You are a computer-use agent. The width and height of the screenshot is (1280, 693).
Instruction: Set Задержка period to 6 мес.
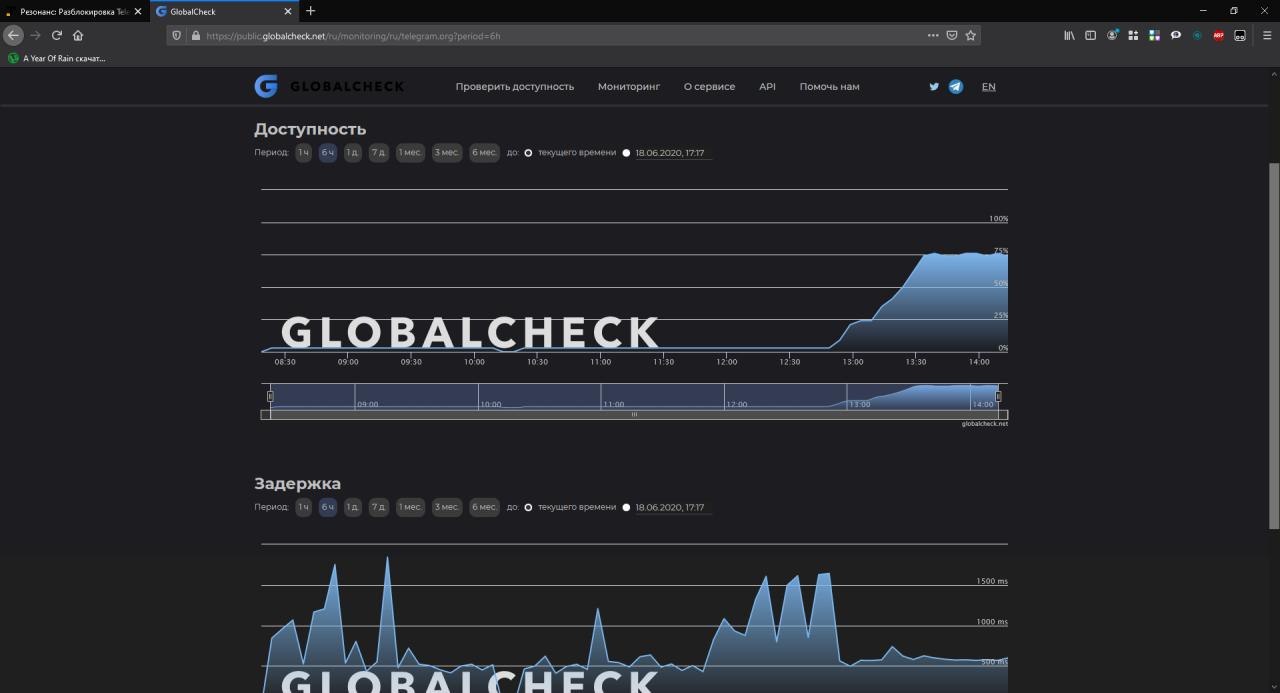484,507
